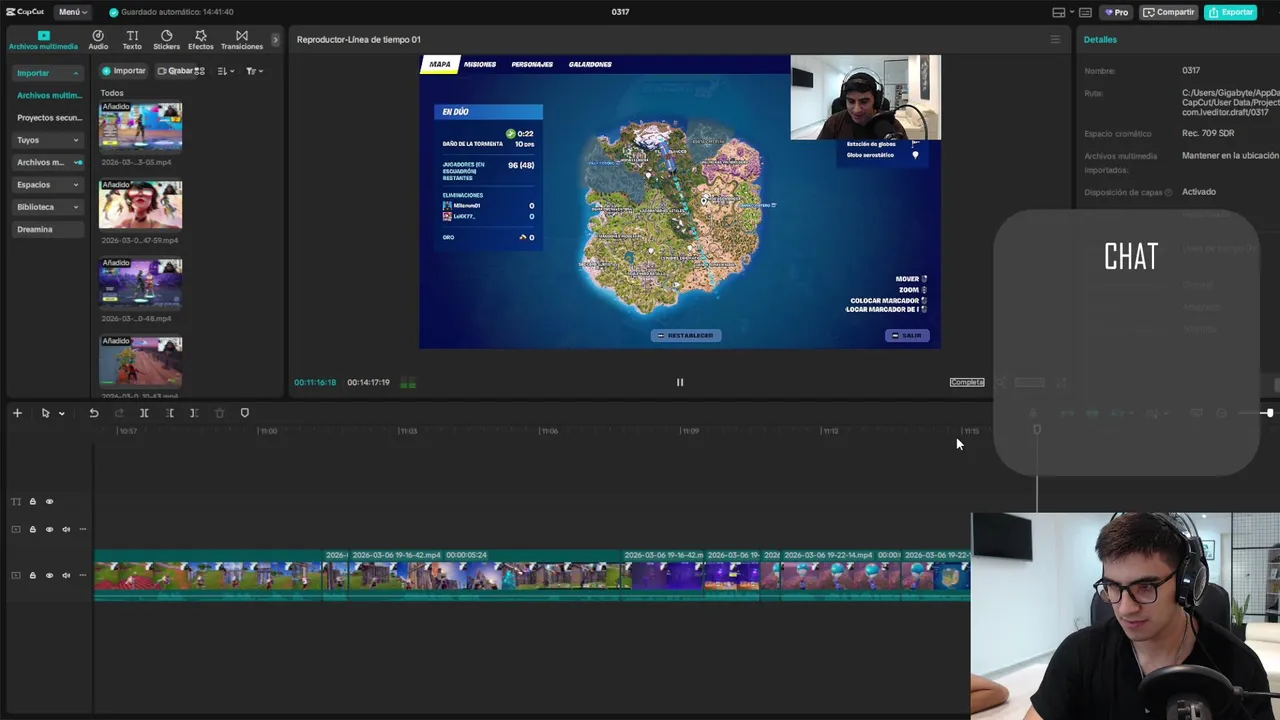Switch to the Detalles tab
Screen dimensions: 1280x720
pyautogui.click(x=1100, y=40)
